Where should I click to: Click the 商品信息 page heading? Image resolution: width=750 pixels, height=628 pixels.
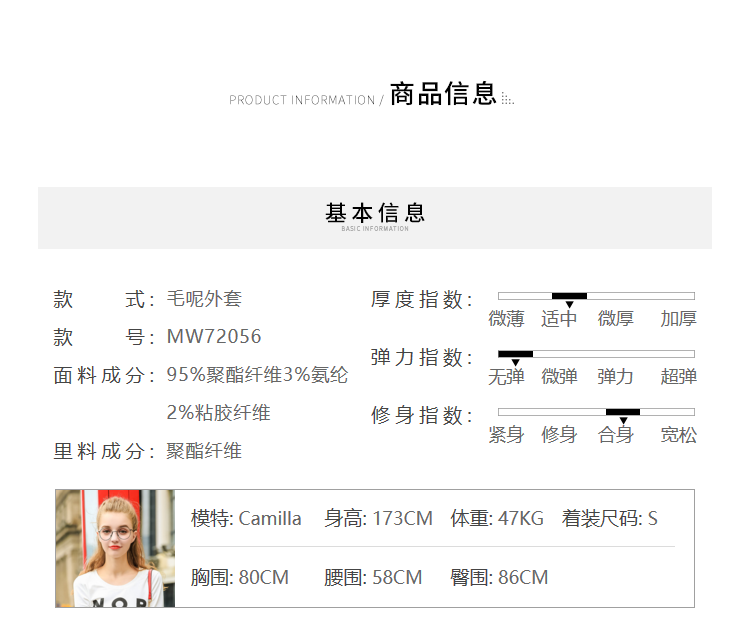(443, 93)
